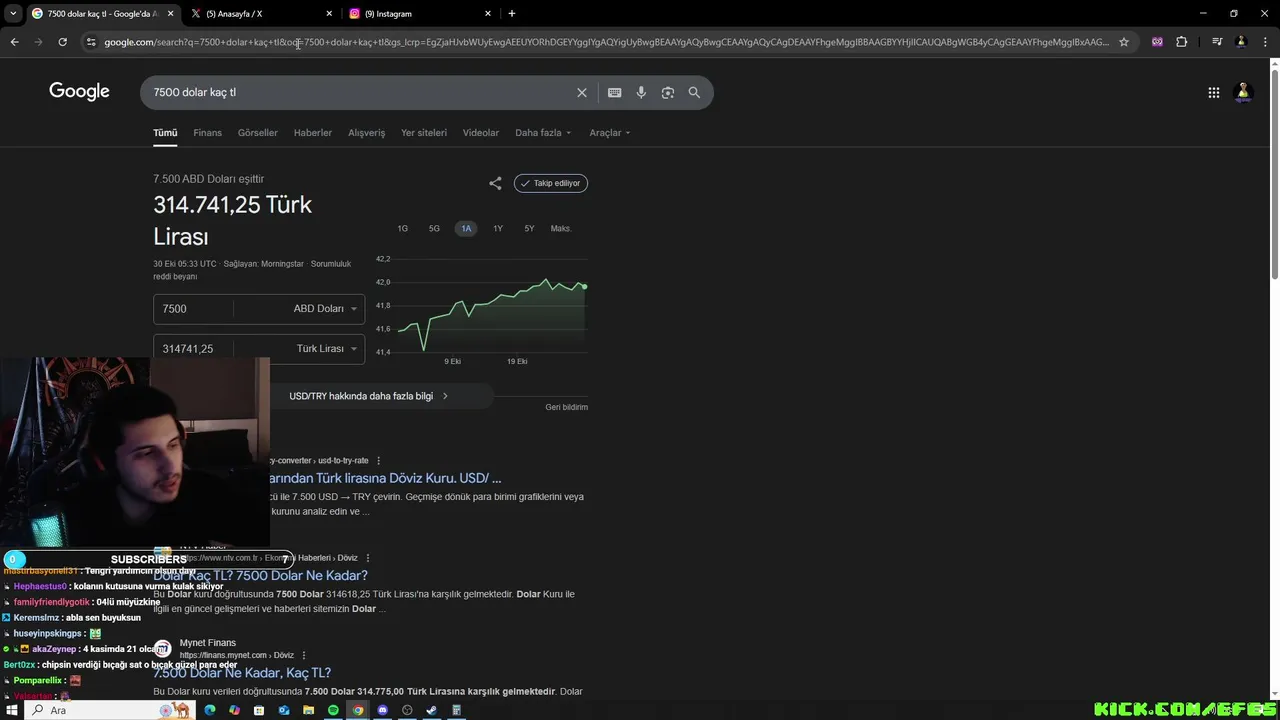Open Windows Start menu
The image size is (1280, 720).
click(12, 710)
